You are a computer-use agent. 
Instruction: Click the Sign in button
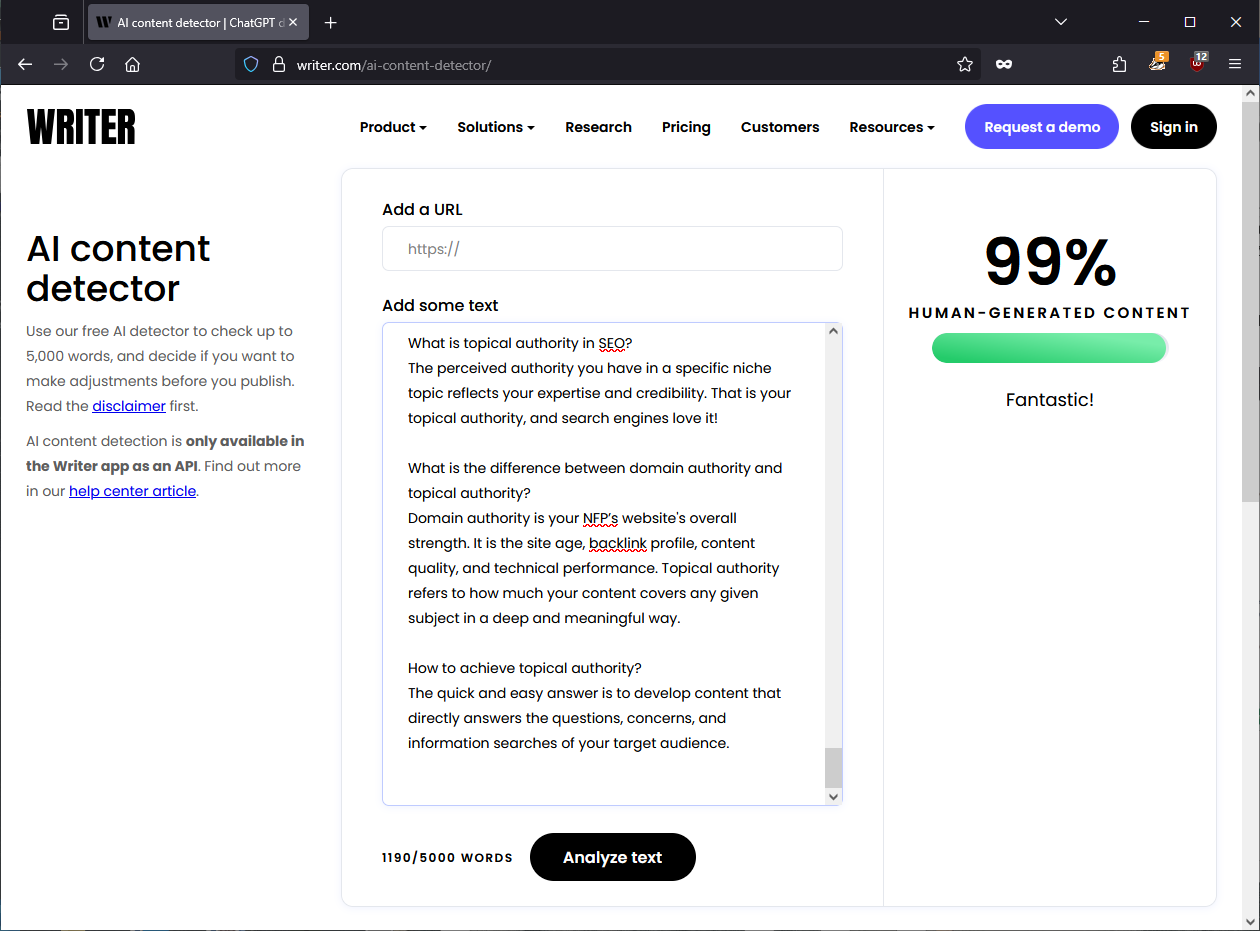pos(1174,127)
